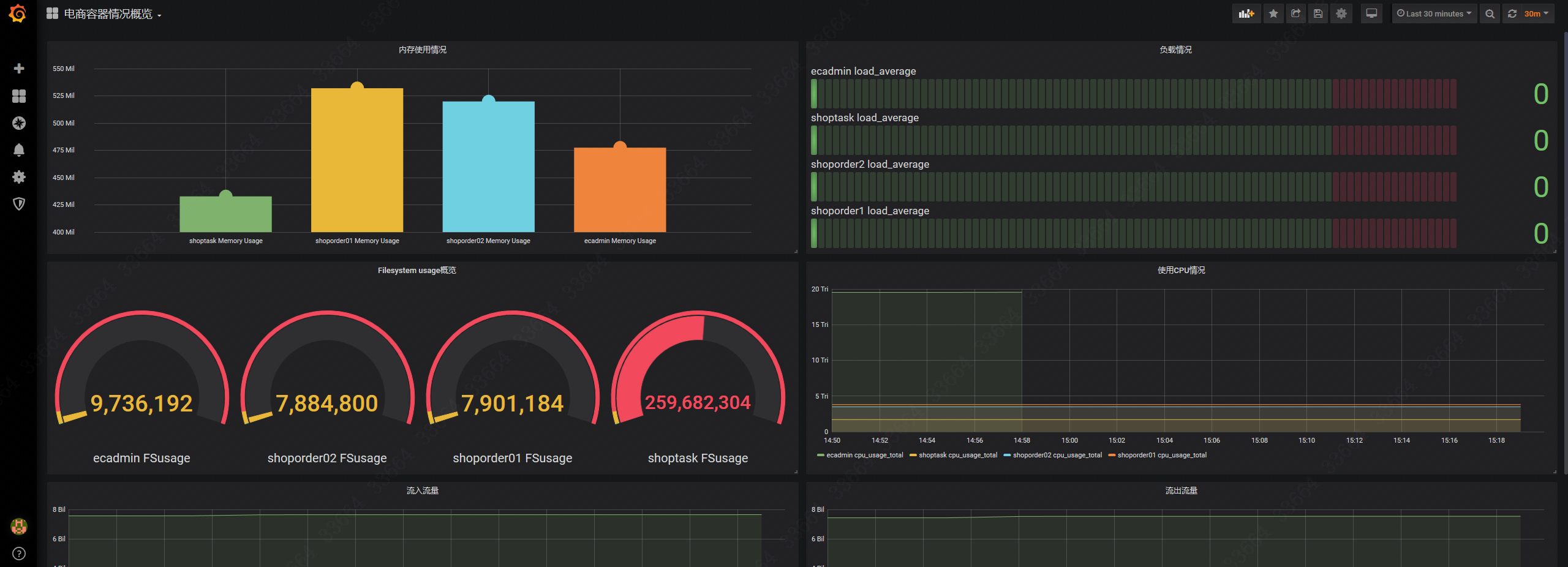Click the ecadmin FSusage label
The width and height of the screenshot is (1568, 567).
[x=141, y=458]
